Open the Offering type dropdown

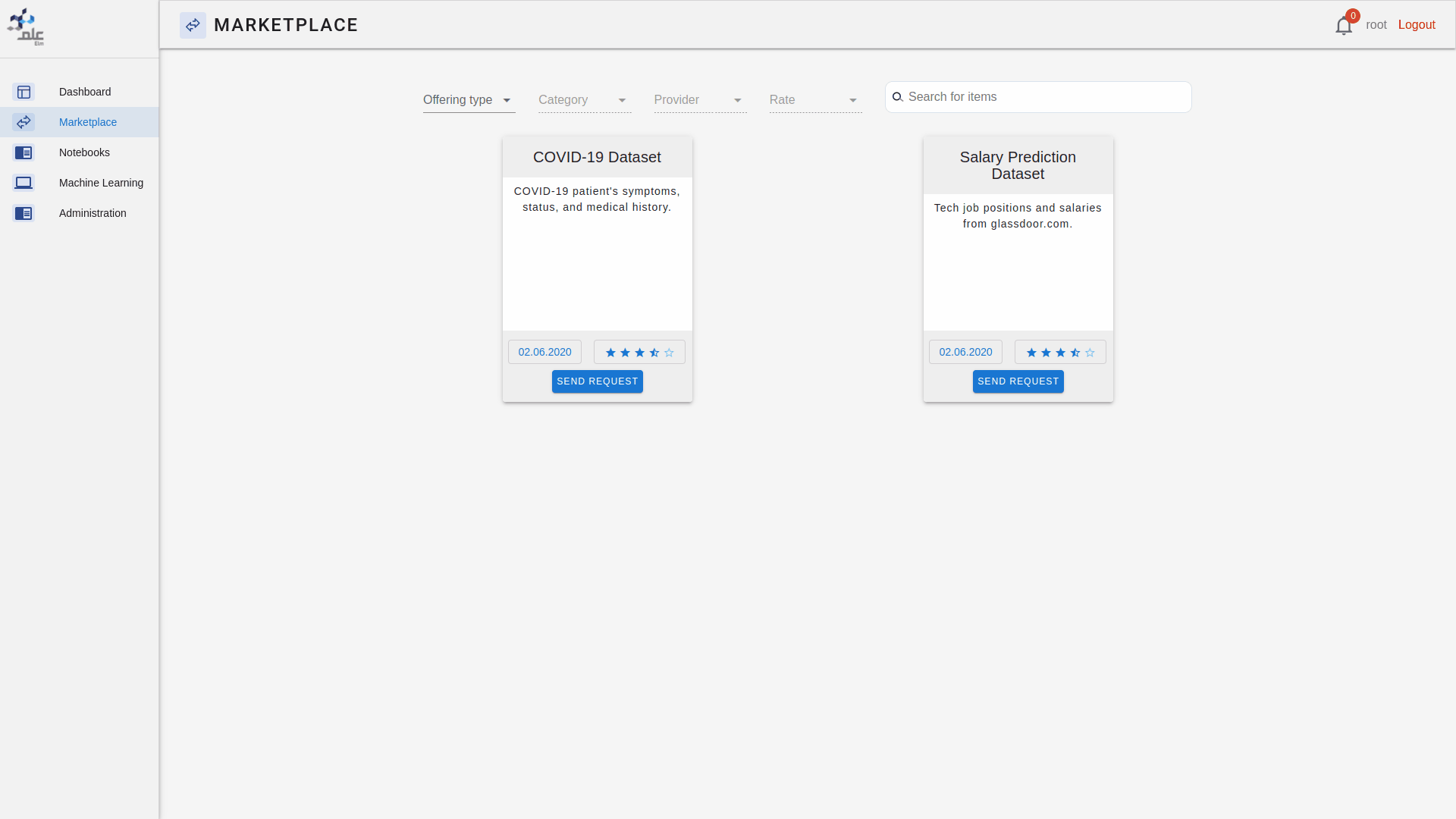pos(469,100)
